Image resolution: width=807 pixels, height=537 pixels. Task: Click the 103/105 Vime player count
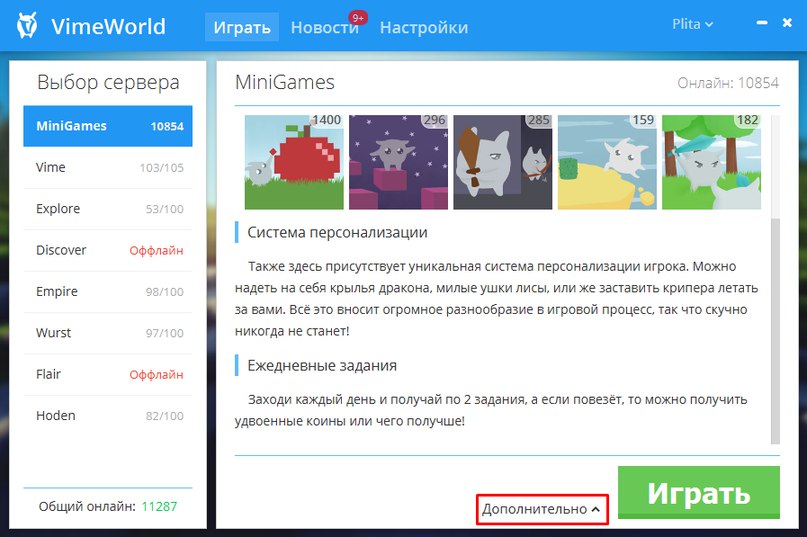point(162,168)
